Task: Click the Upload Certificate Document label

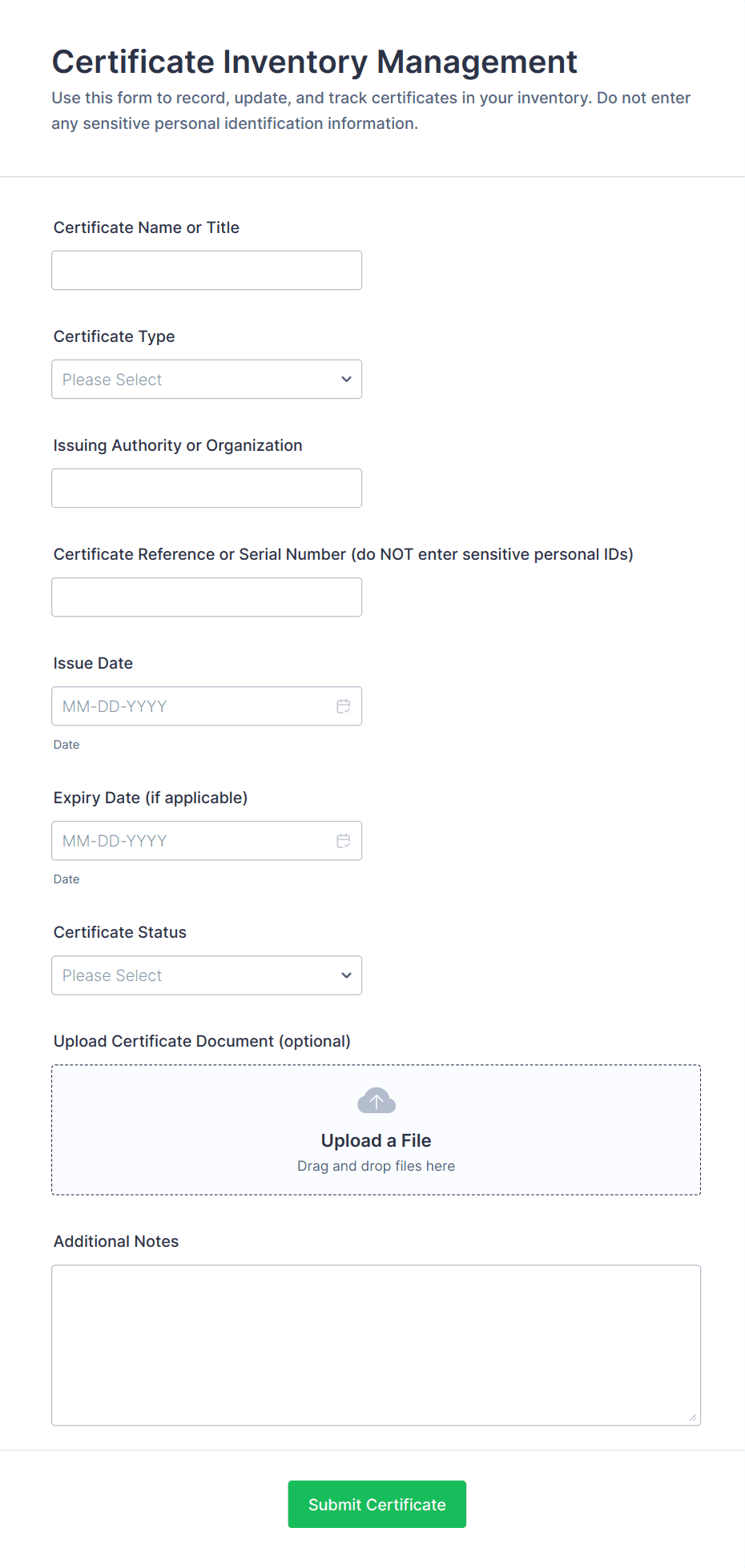Action: [202, 1041]
